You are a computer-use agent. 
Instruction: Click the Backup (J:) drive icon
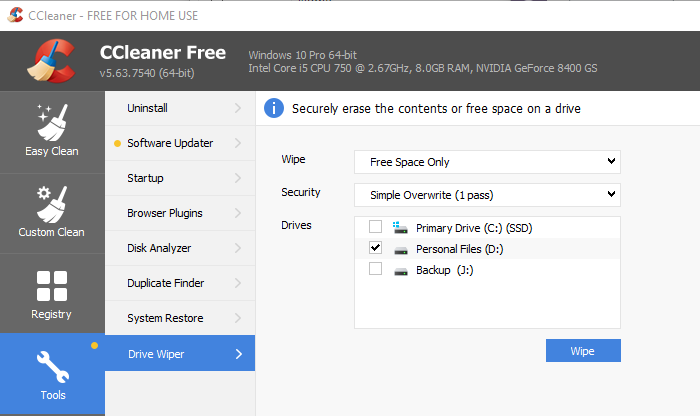click(401, 270)
